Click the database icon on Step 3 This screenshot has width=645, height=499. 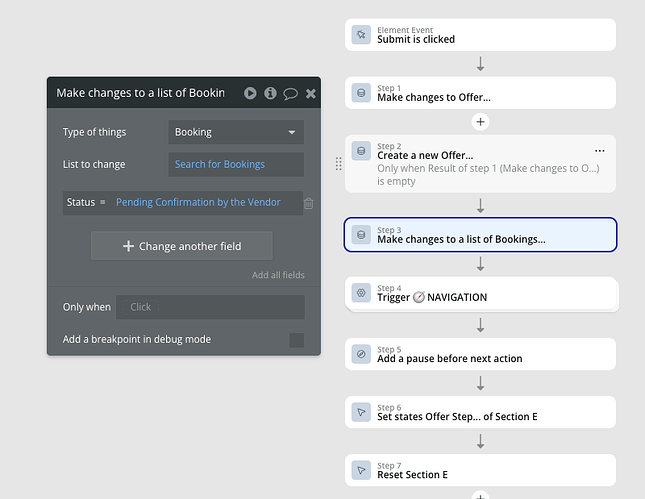click(x=361, y=235)
